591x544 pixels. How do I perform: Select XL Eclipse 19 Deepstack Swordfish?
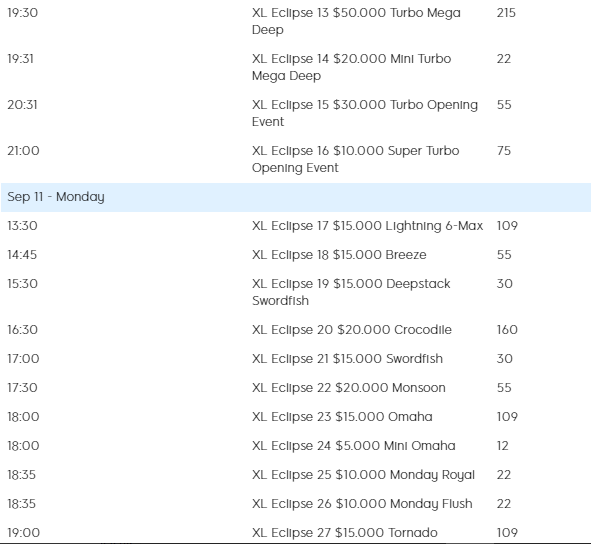tap(351, 292)
